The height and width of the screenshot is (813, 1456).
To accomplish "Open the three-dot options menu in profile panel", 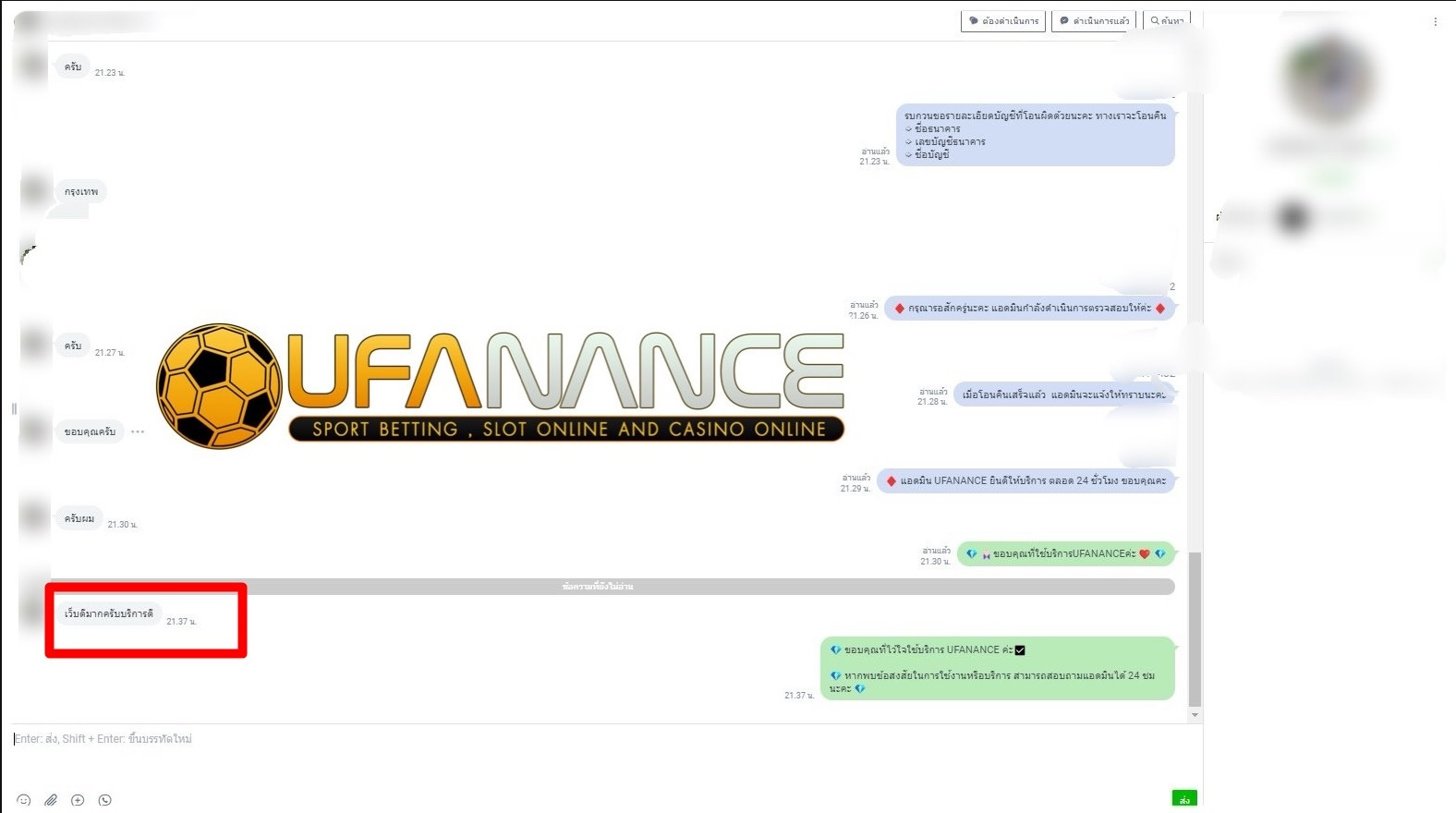I will [x=1435, y=21].
